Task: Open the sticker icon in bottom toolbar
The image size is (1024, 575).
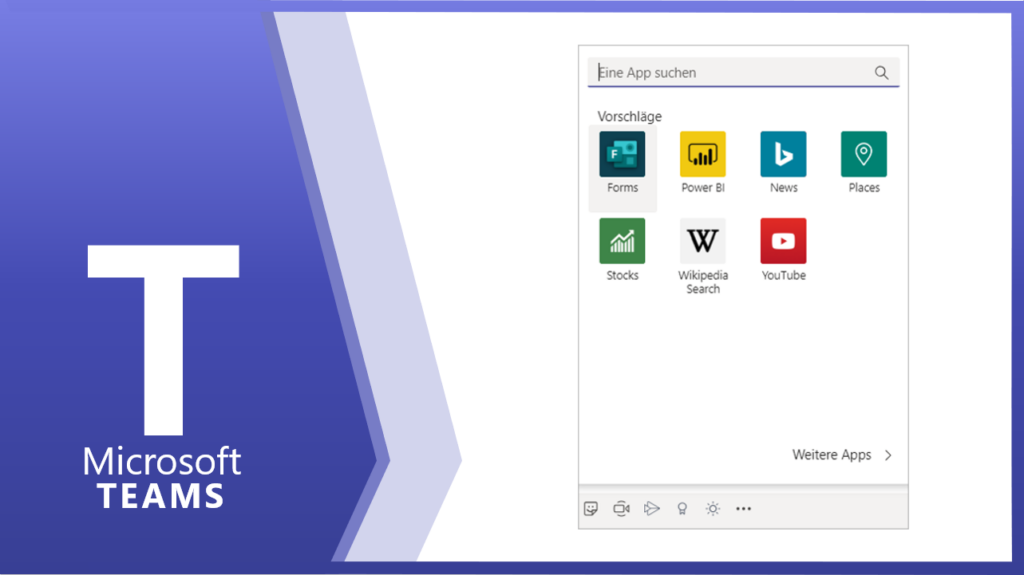Action: pyautogui.click(x=591, y=508)
